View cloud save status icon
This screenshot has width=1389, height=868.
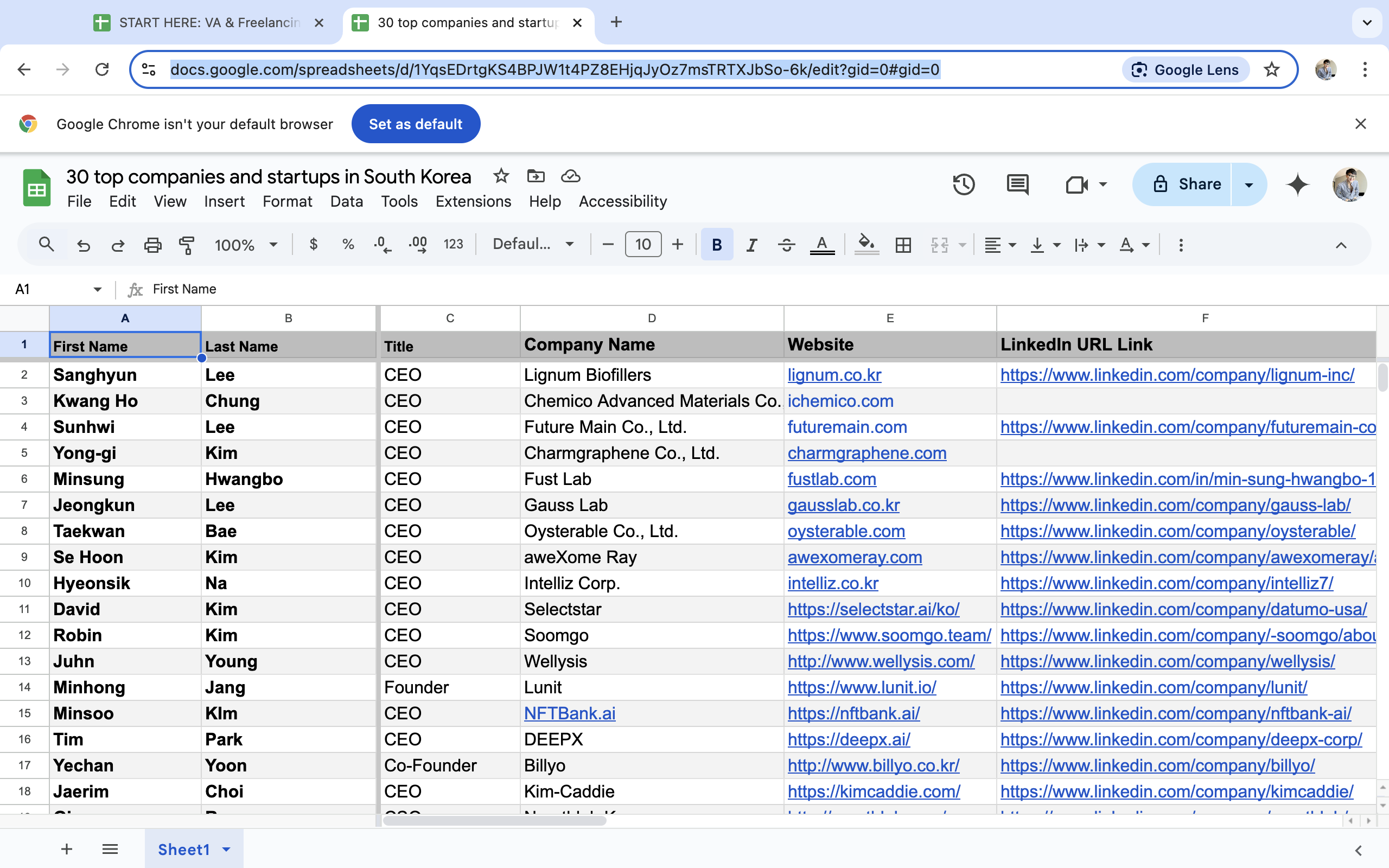click(571, 176)
